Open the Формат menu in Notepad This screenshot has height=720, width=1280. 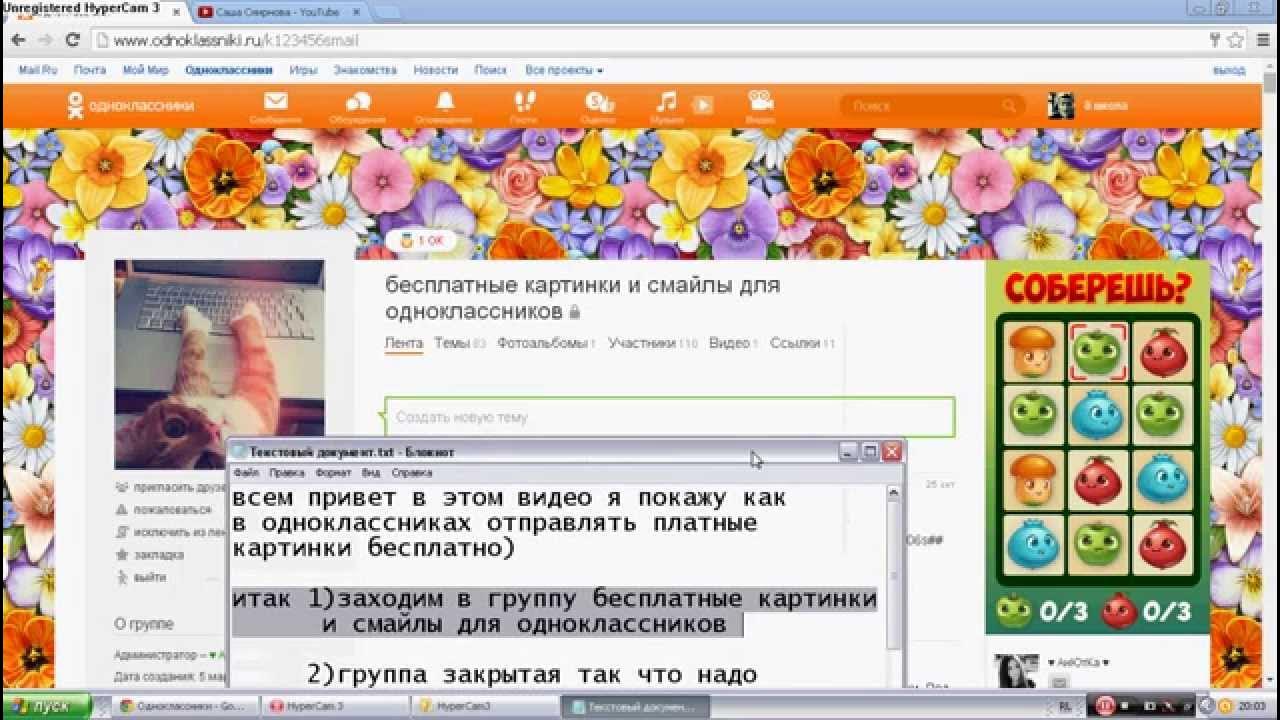[x=333, y=472]
